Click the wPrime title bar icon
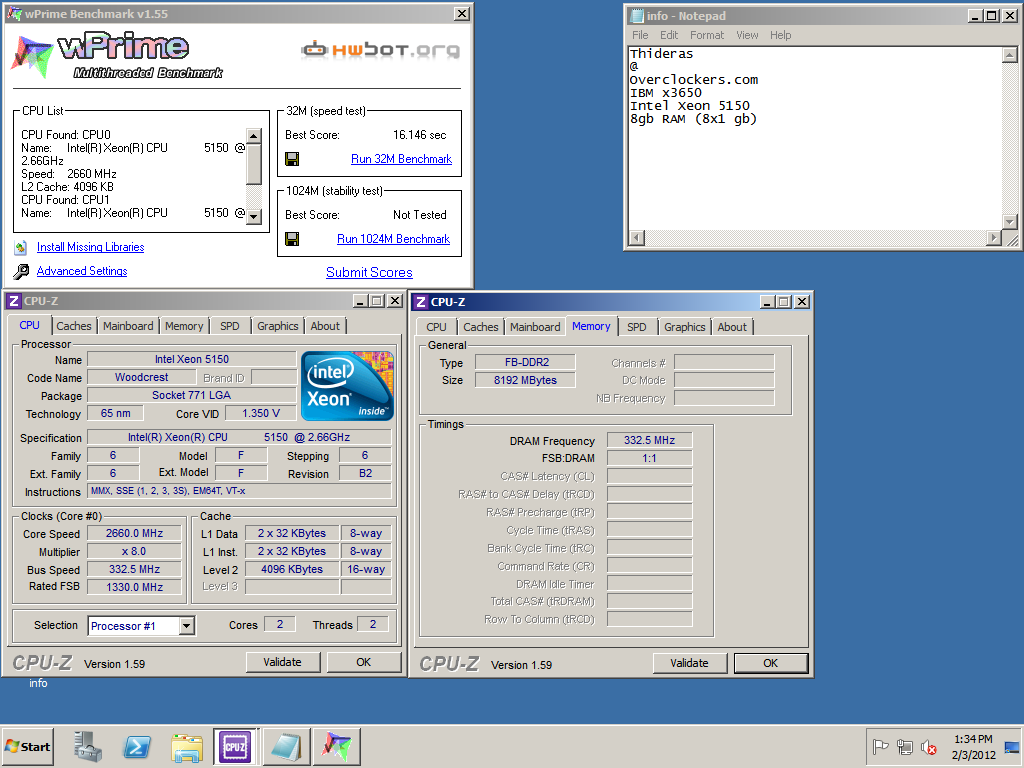Screen dimensions: 1024x768 coord(14,13)
